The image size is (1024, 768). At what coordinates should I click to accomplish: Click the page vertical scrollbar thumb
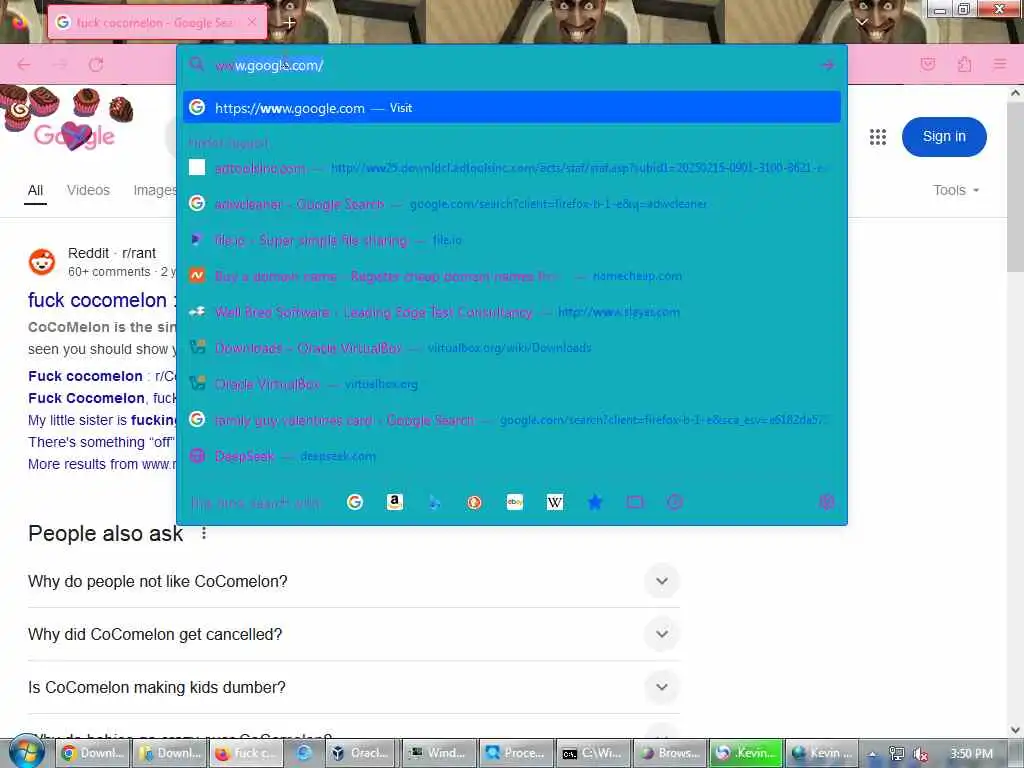coord(1015,189)
